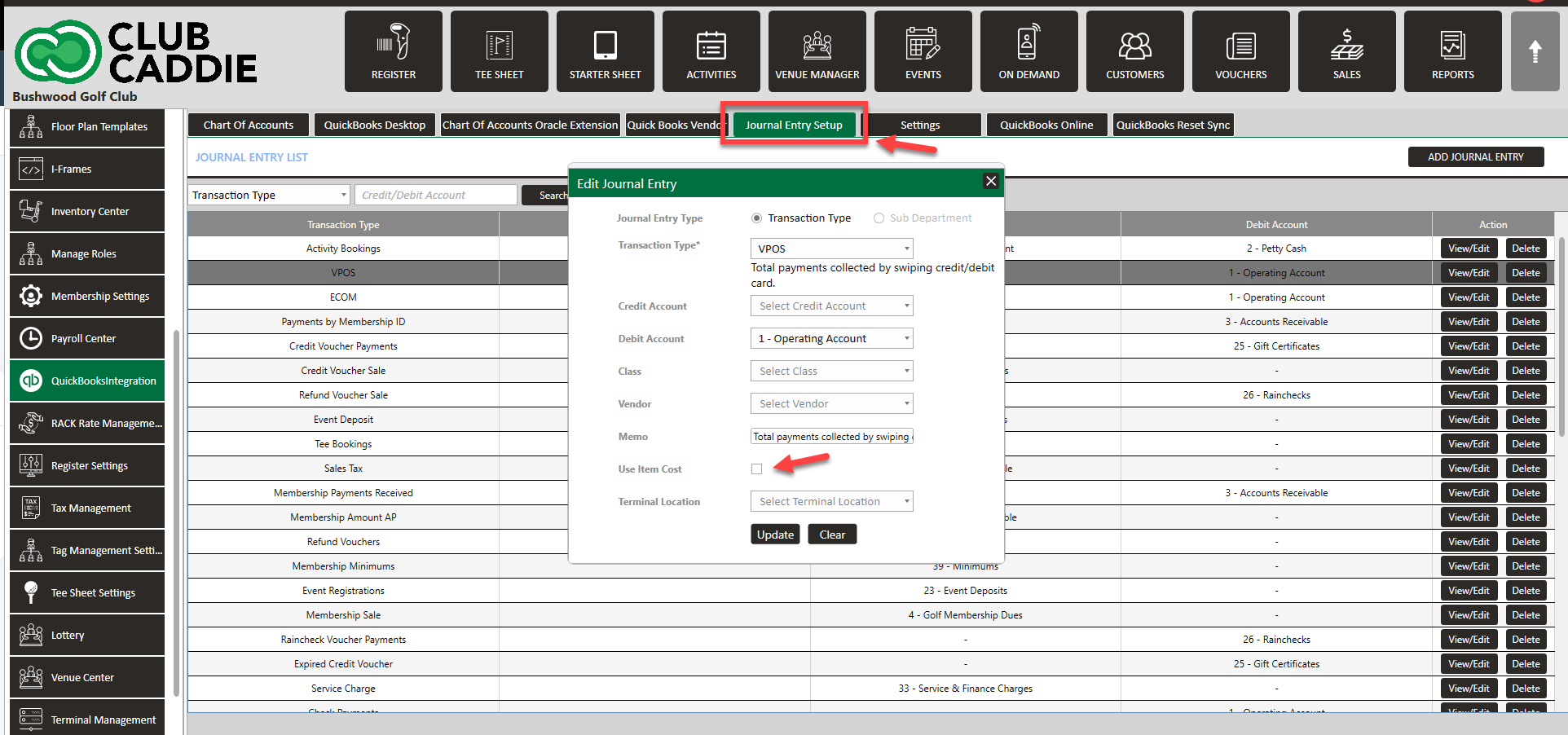Select the Transaction Type radio button
This screenshot has width=1568, height=735.
[x=757, y=218]
